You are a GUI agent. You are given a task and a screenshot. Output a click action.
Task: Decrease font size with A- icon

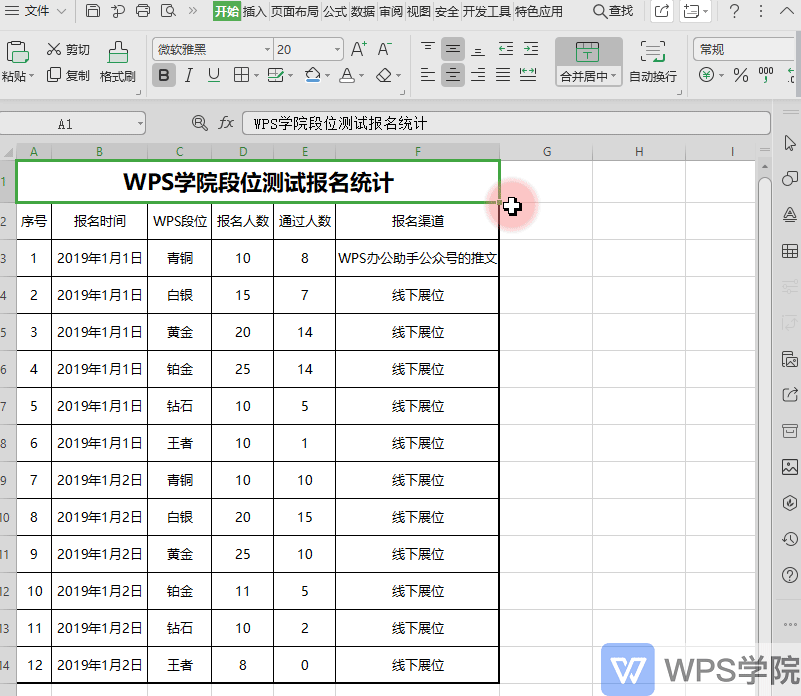pyautogui.click(x=384, y=49)
